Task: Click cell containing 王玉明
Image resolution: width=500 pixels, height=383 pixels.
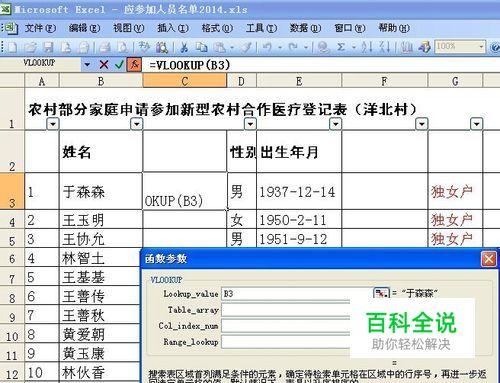Action: (101, 219)
